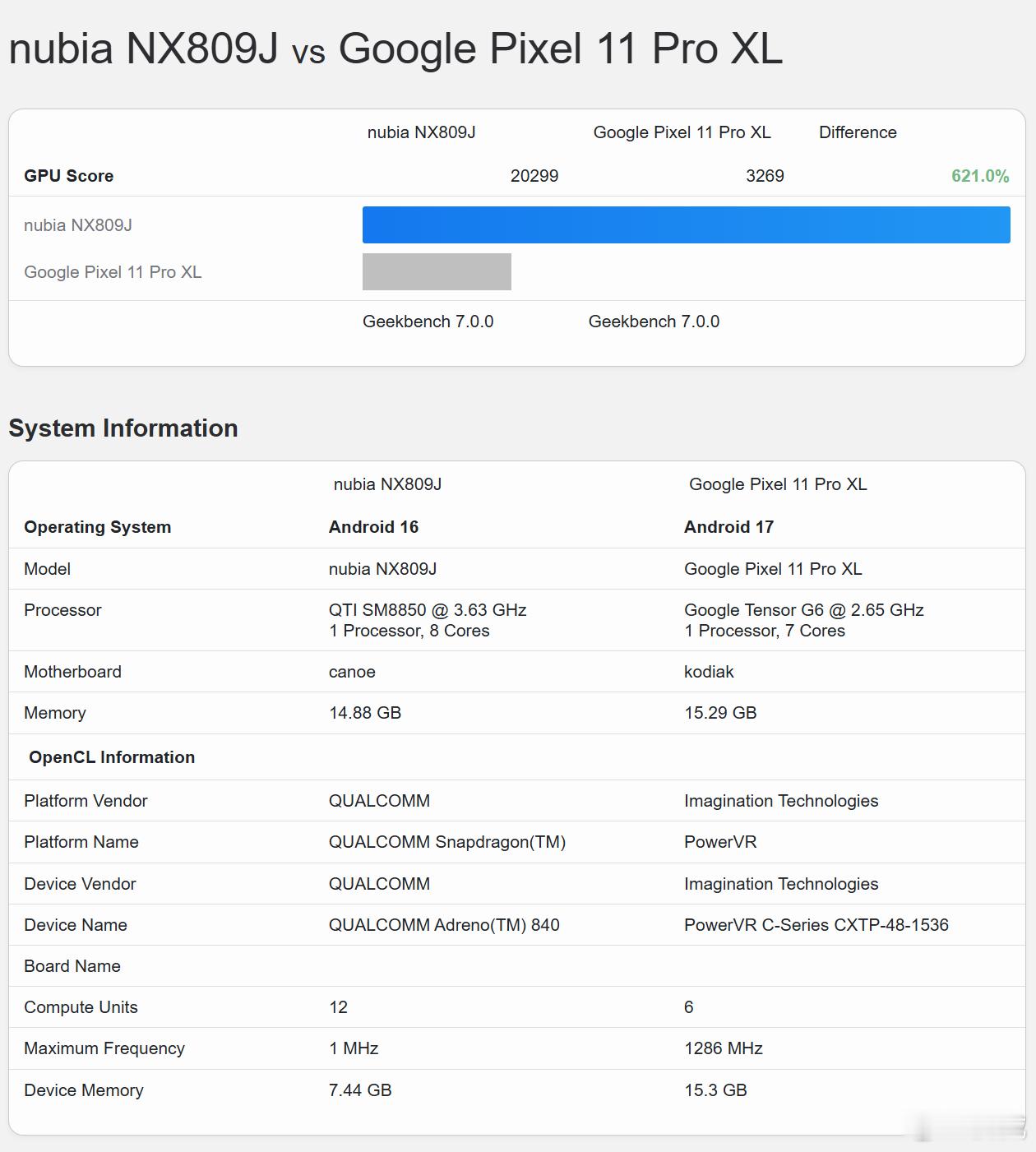Click QUALCOMM in the Device Vendor row

[379, 884]
